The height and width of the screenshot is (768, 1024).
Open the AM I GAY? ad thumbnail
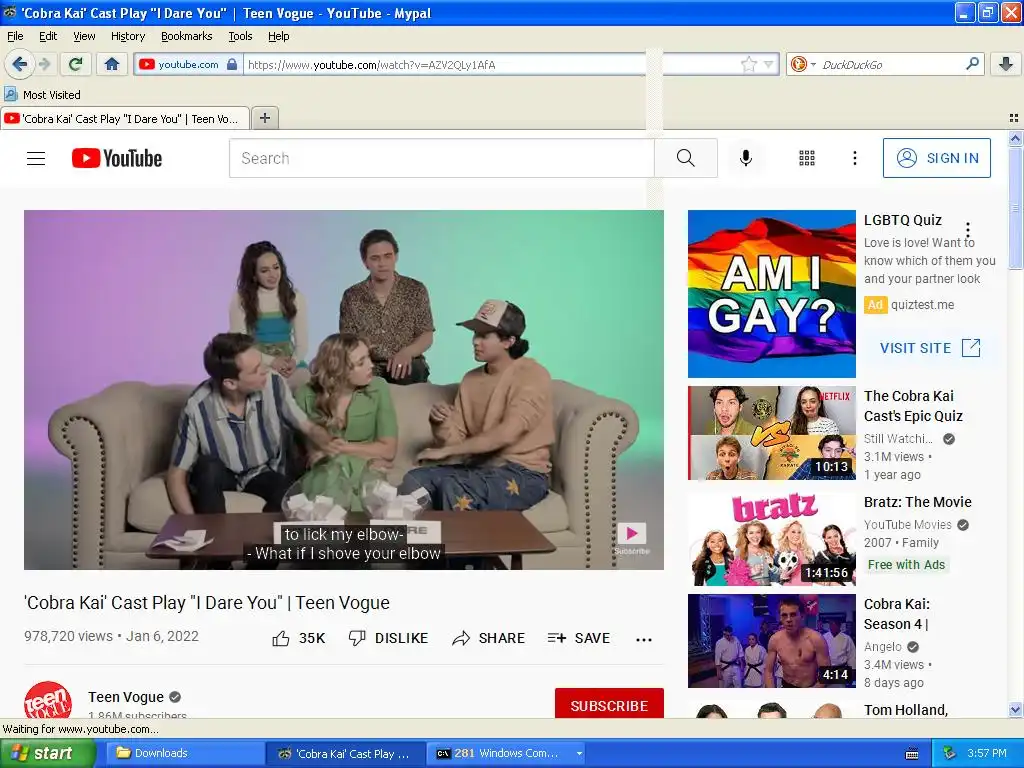(771, 294)
